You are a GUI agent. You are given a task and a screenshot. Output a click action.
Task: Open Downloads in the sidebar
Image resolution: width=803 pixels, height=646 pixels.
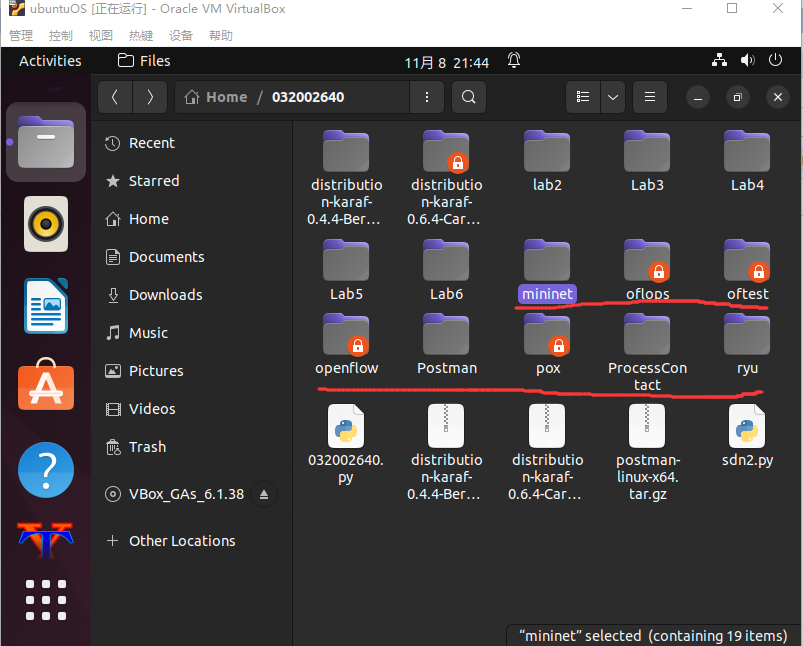click(x=192, y=295)
